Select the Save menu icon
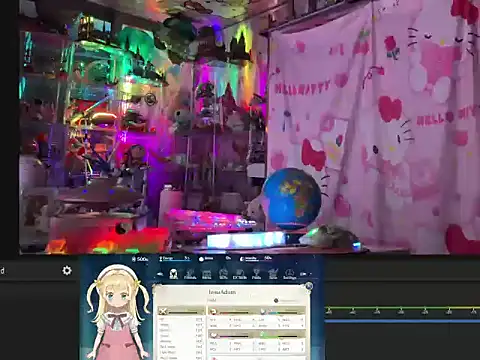The width and height of the screenshot is (480, 360). (273, 274)
